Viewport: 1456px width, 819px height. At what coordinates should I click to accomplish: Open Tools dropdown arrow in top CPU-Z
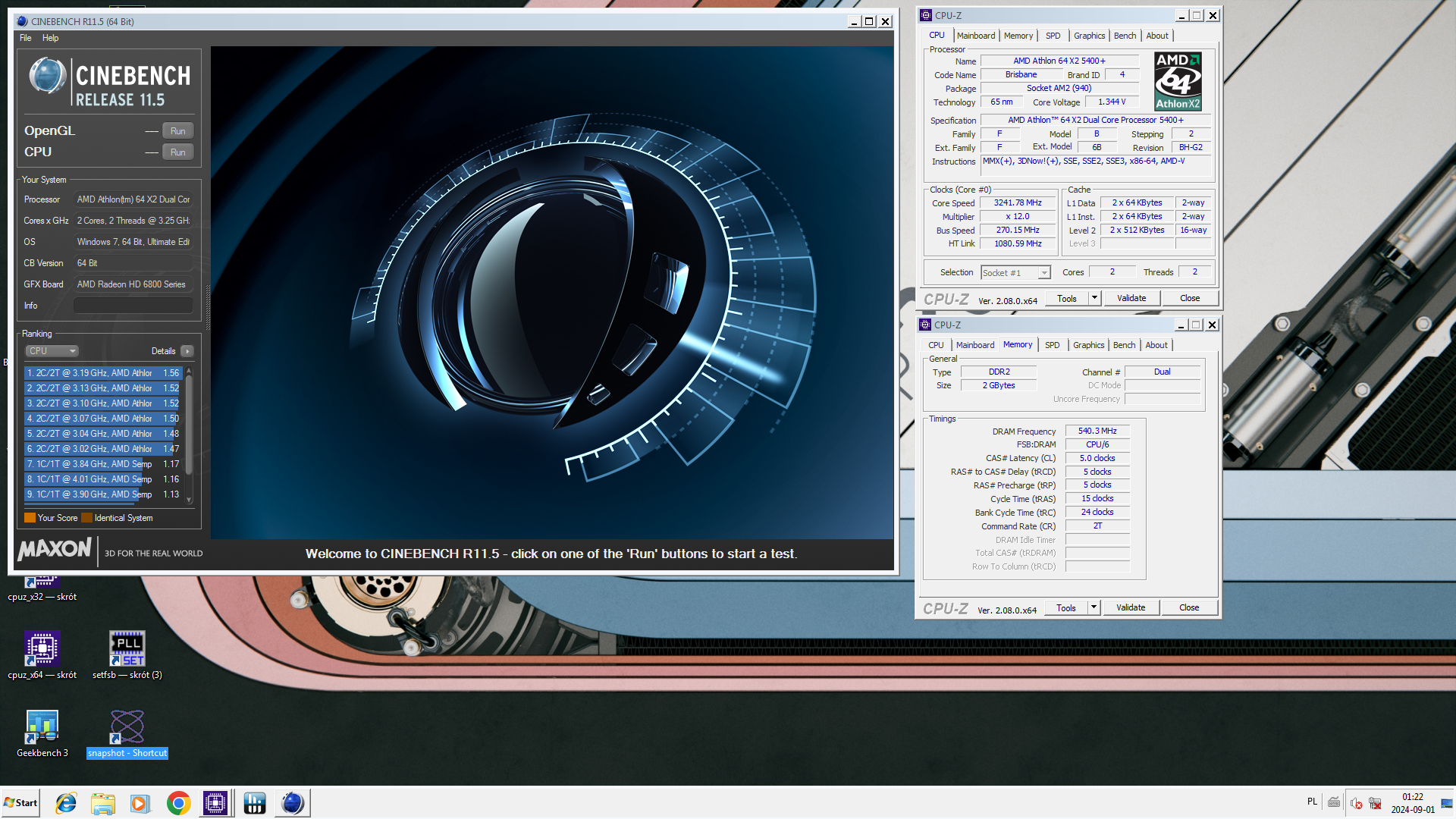1094,299
